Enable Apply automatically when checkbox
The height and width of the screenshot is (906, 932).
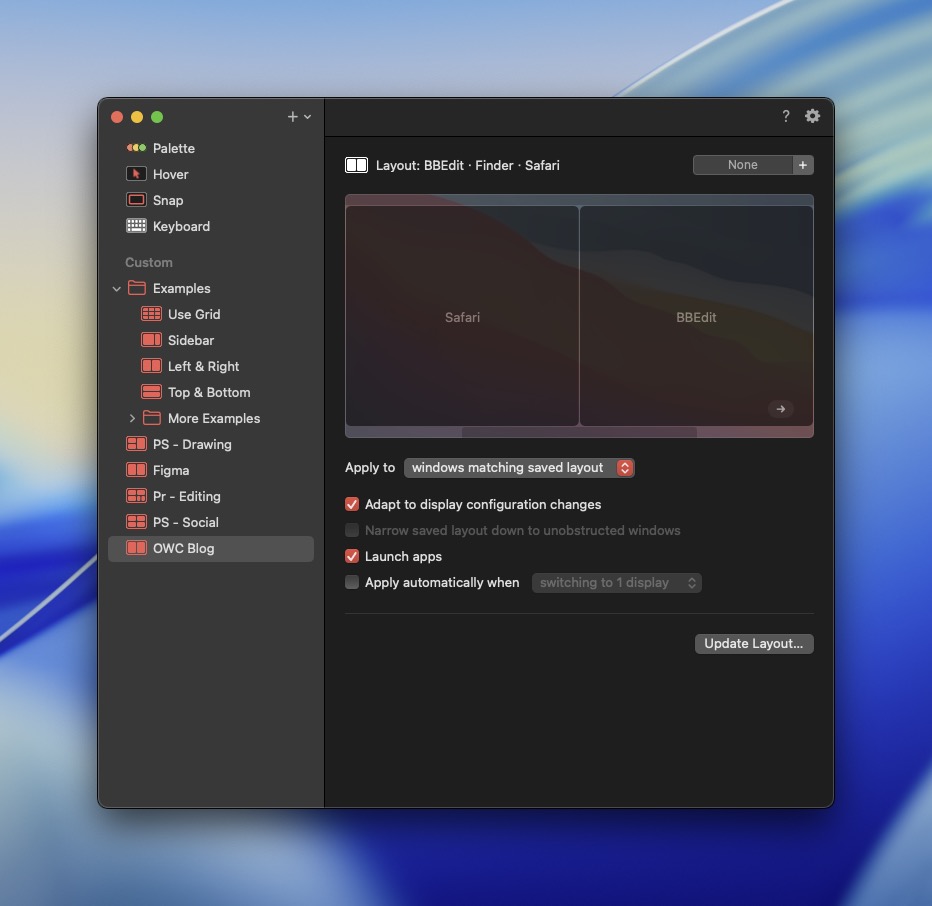(x=352, y=582)
